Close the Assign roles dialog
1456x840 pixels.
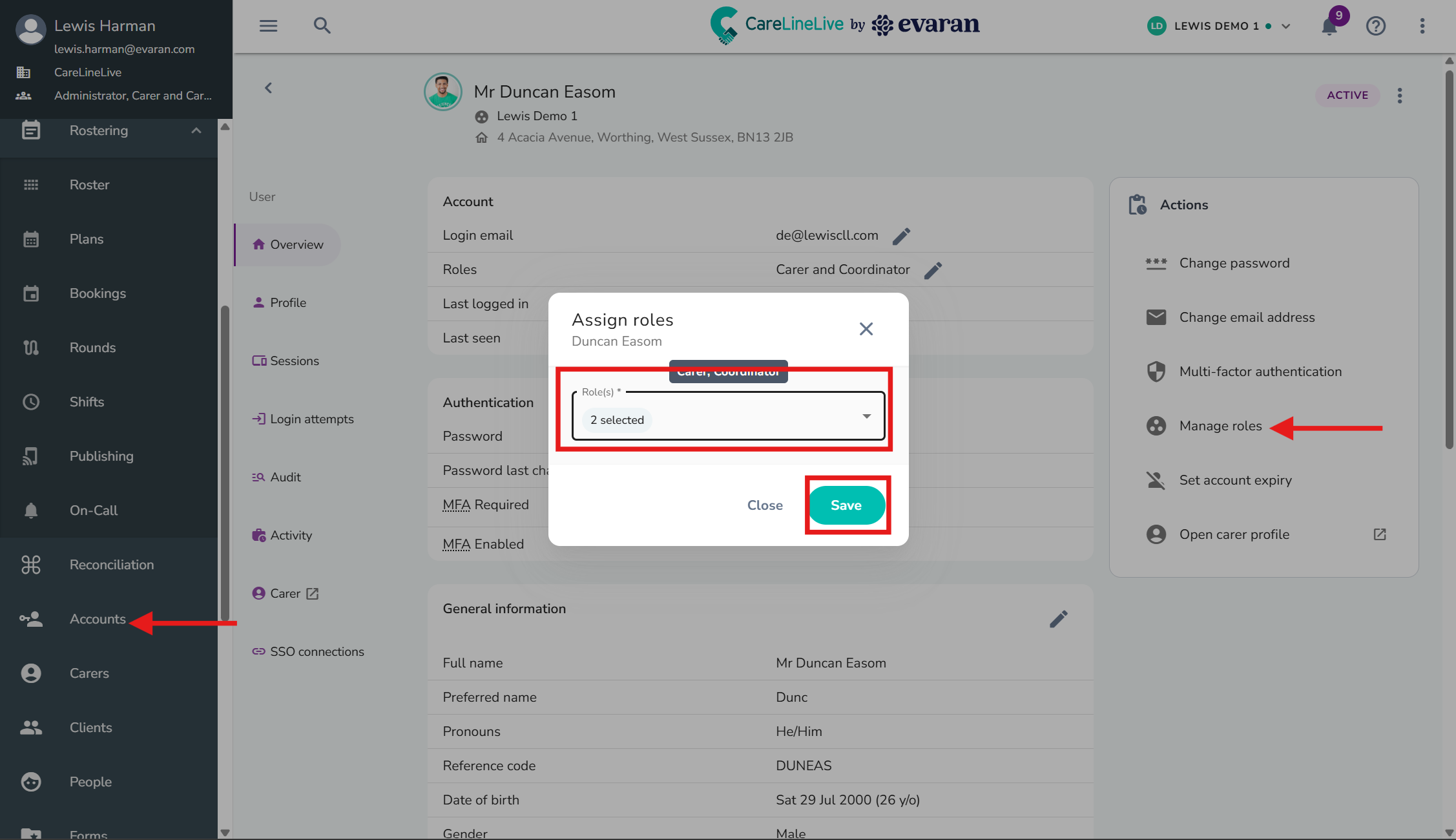866,329
